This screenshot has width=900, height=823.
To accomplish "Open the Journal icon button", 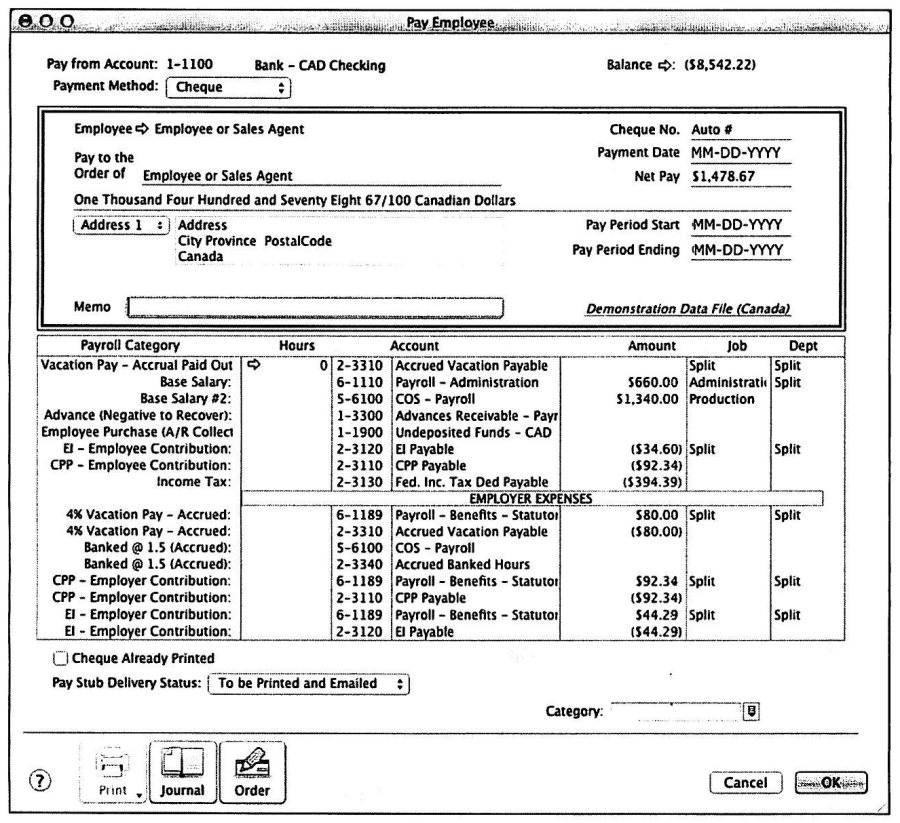I will 183,772.
